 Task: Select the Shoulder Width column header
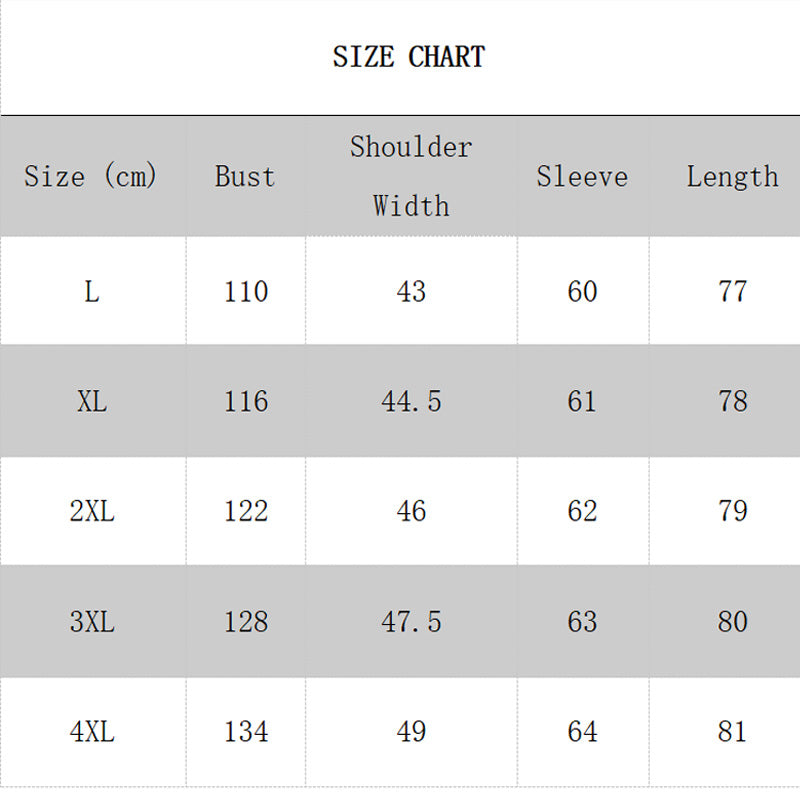tap(411, 176)
